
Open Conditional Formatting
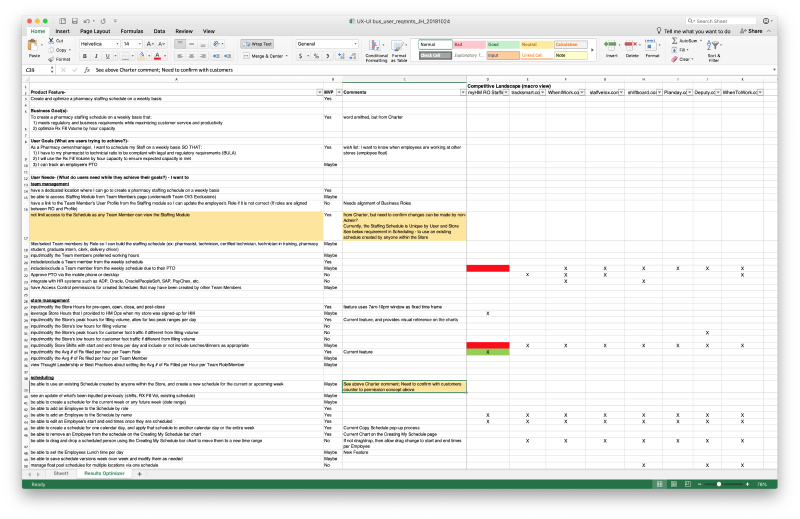377,51
